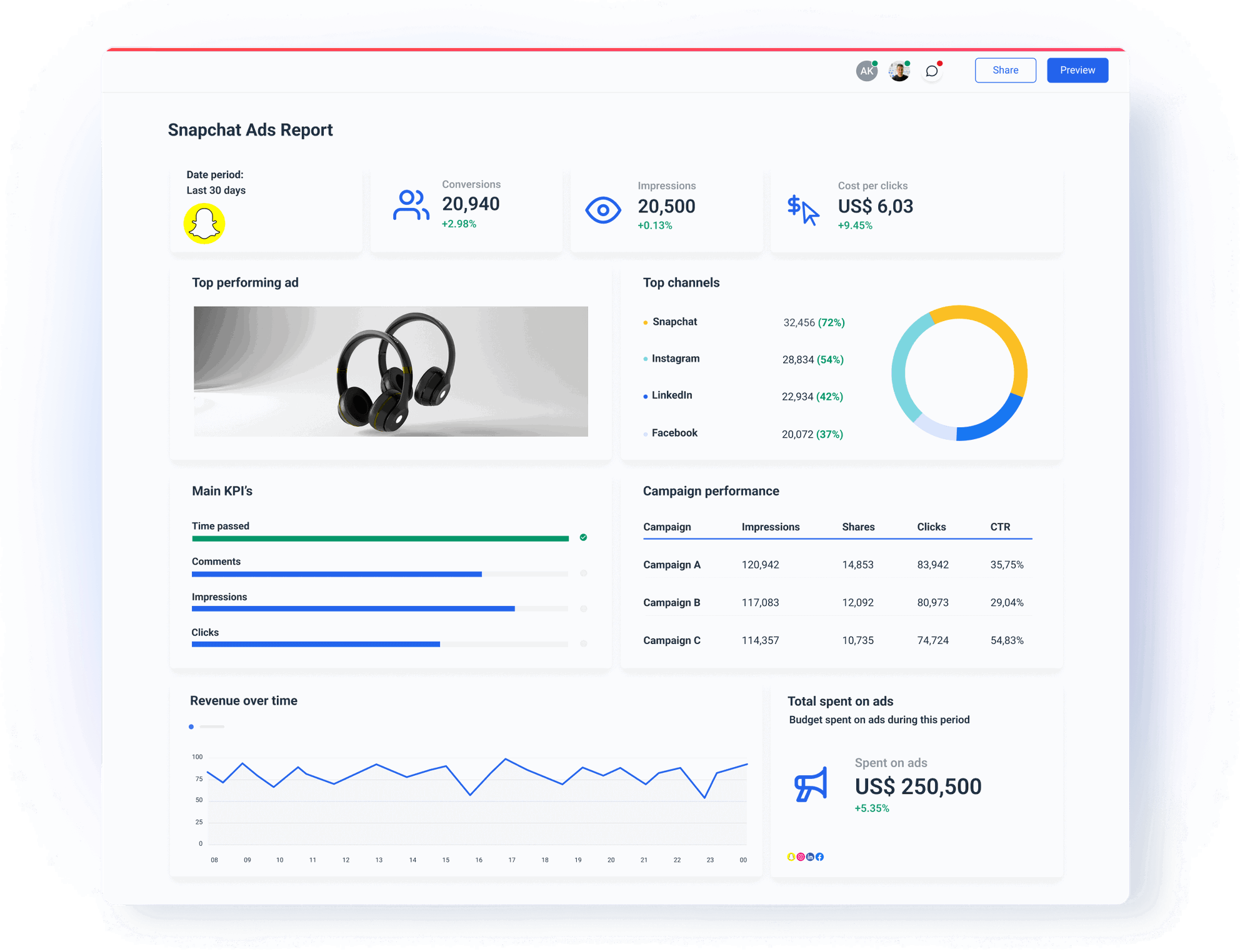Image resolution: width=1240 pixels, height=952 pixels.
Task: Open the Instagram icon at report bottom
Action: point(801,857)
